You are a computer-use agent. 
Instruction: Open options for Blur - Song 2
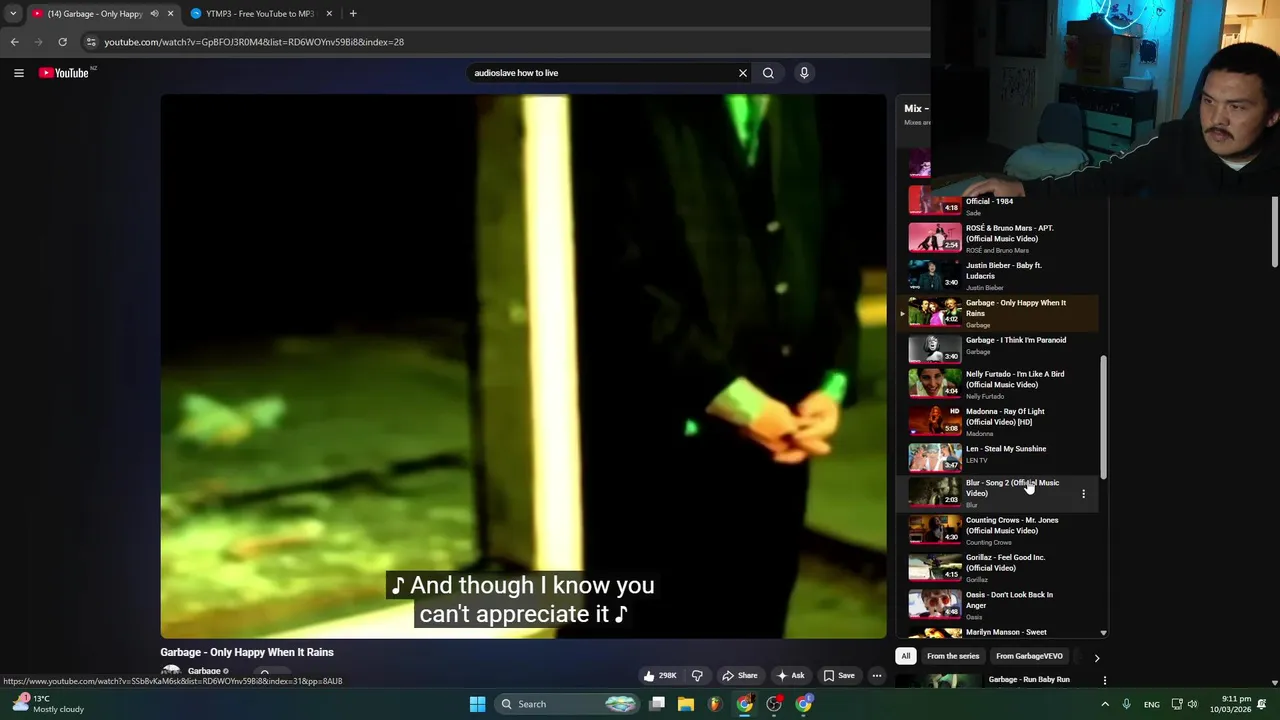(x=1083, y=494)
